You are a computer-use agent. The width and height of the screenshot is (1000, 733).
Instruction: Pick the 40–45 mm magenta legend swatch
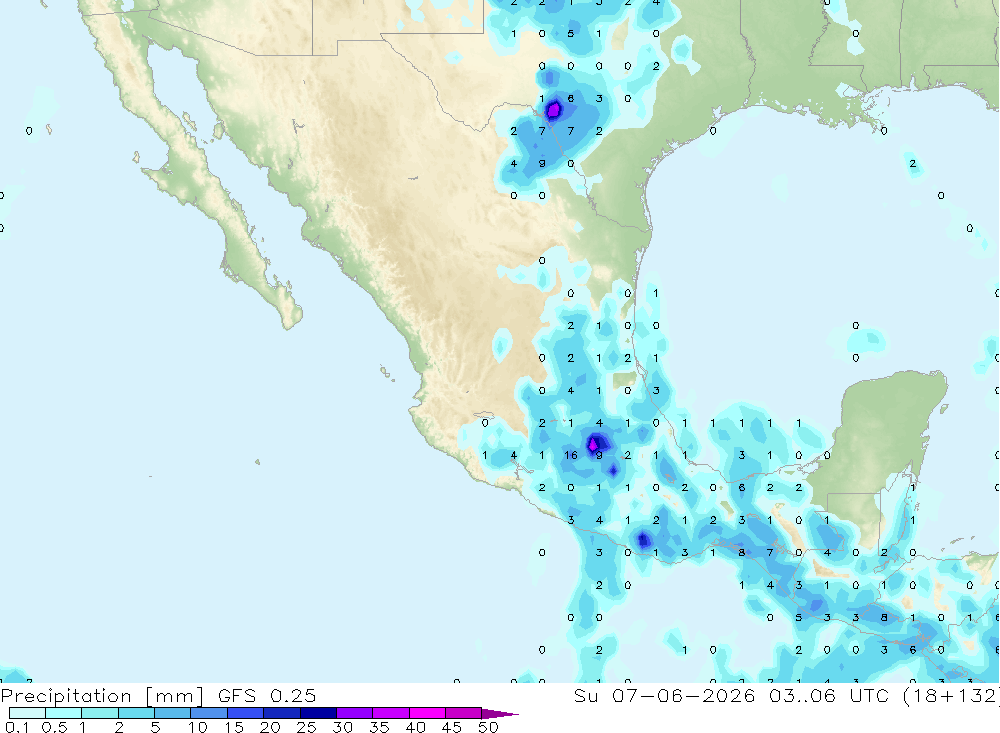(427, 713)
